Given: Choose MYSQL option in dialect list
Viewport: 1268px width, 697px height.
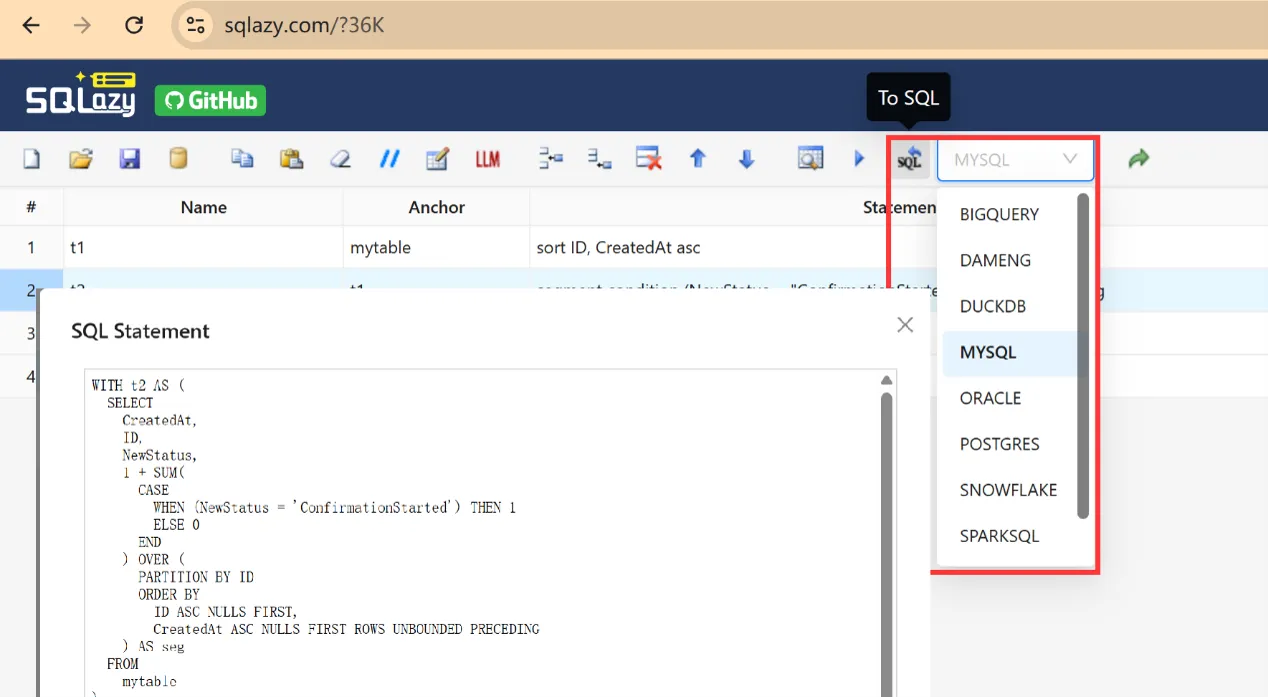Looking at the screenshot, I should [x=1010, y=352].
